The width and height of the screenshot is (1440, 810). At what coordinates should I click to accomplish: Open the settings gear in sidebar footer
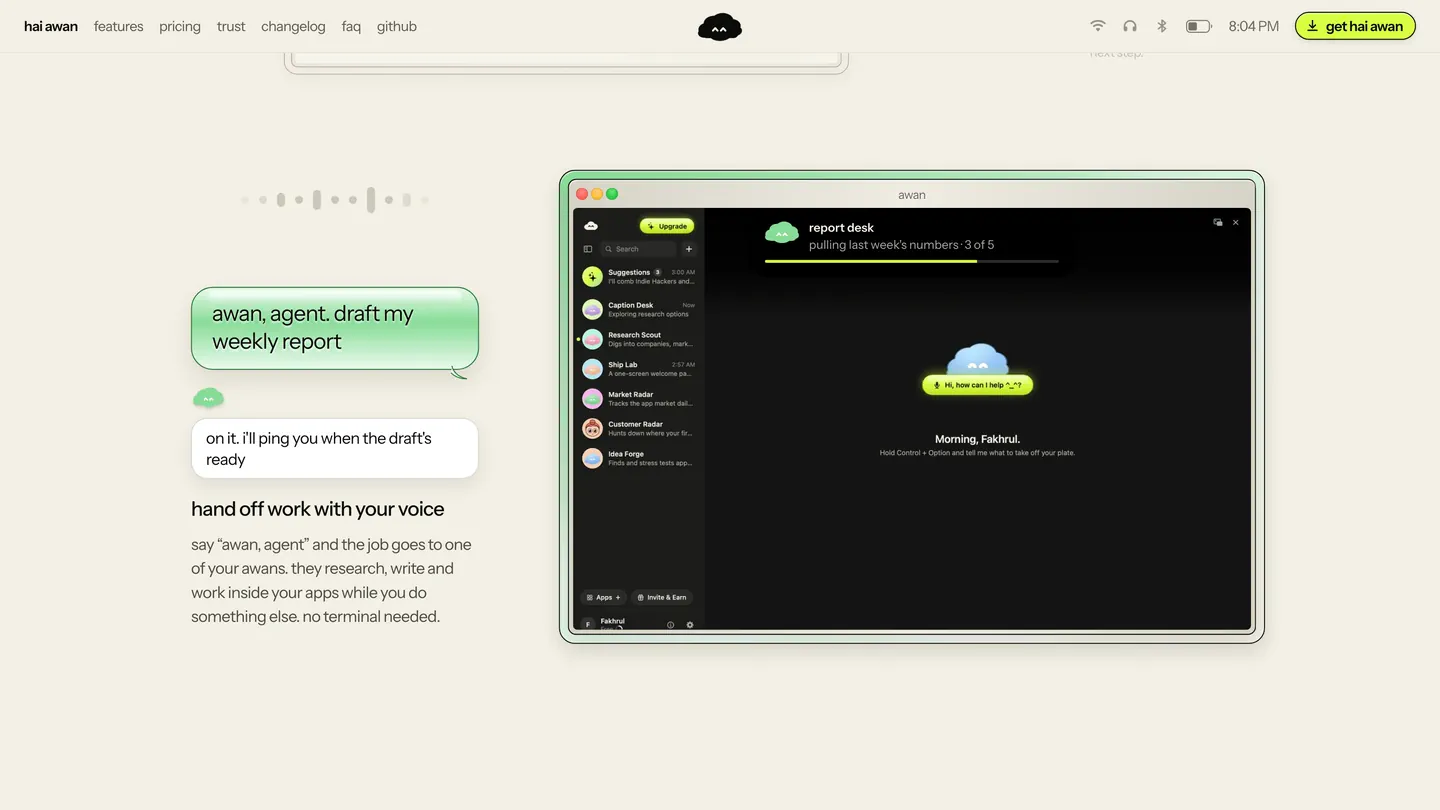tap(689, 625)
